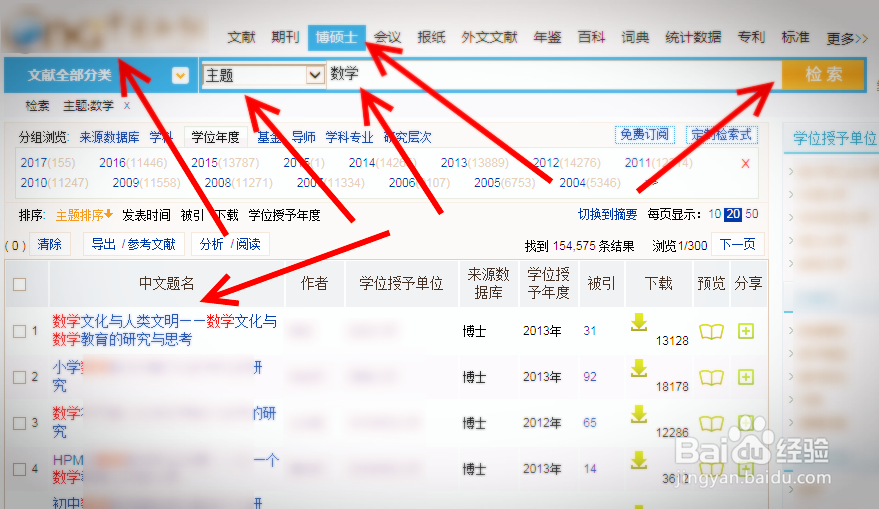
Task: Go to 下一页 of results
Action: pos(738,244)
